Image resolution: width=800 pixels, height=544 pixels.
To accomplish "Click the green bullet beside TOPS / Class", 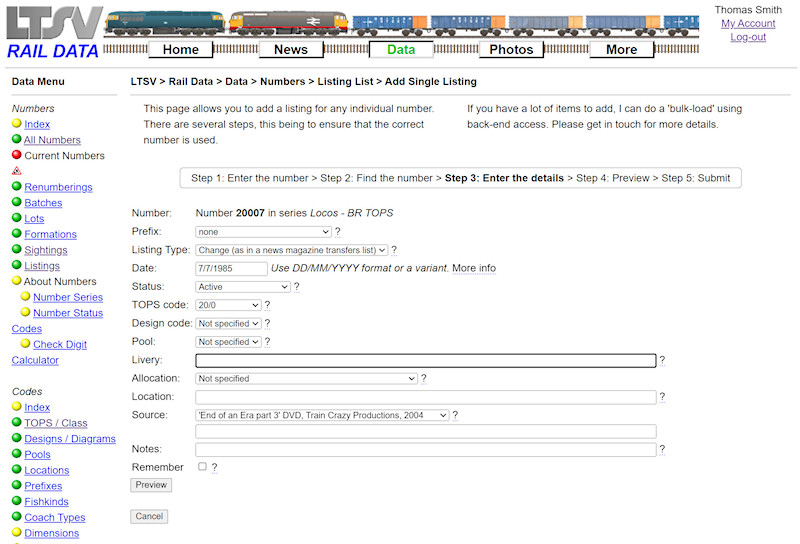I will [x=17, y=422].
